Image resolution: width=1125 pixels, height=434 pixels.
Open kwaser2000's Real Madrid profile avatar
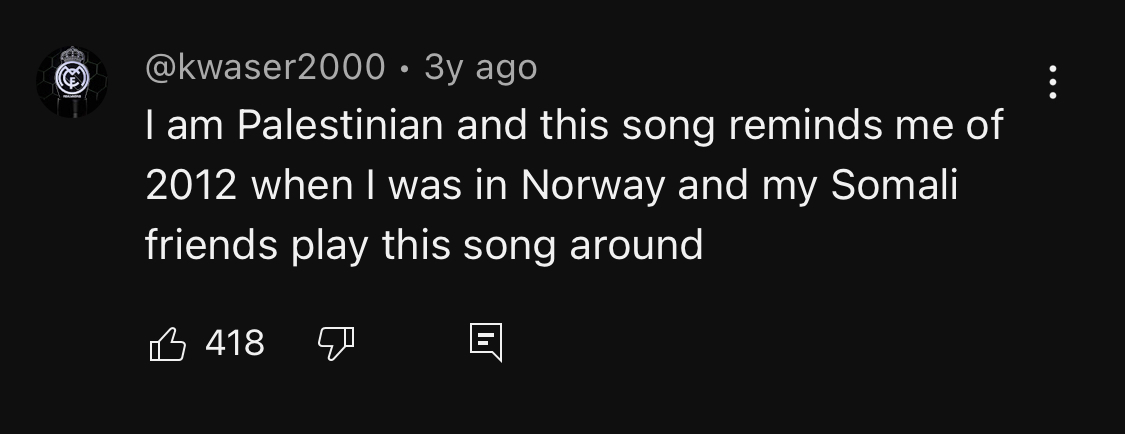(72, 82)
